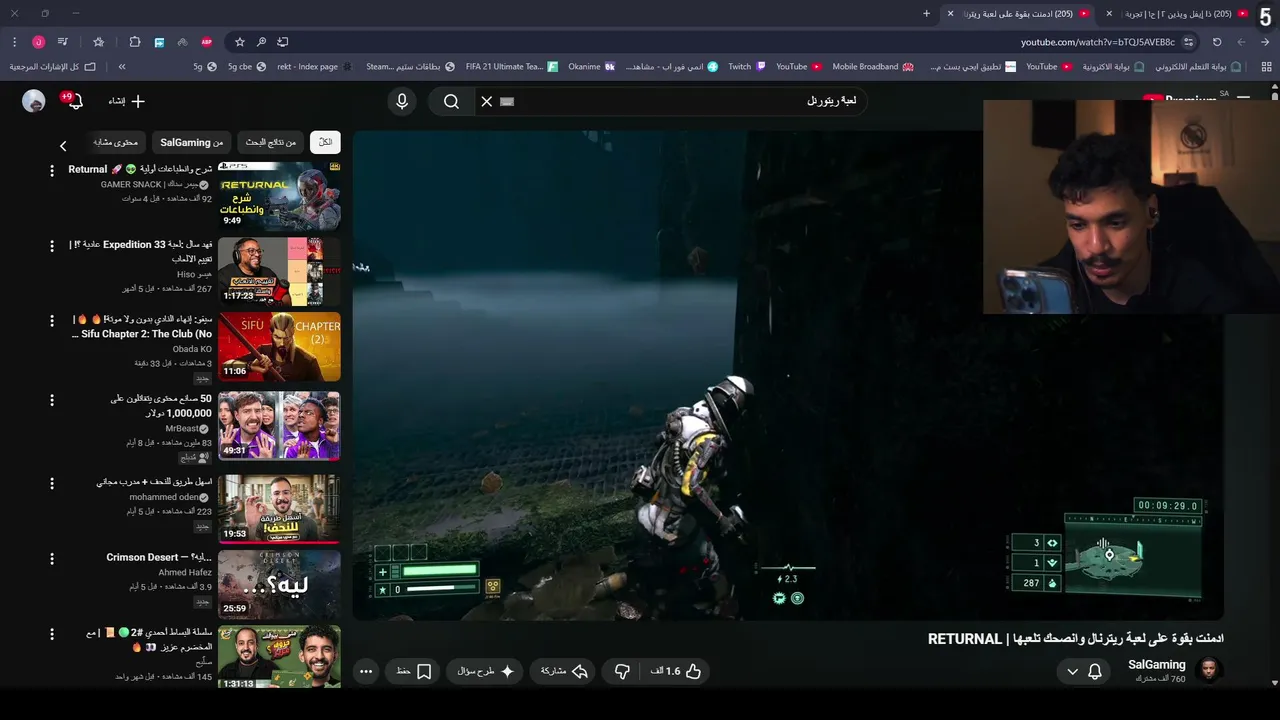1280x720 pixels.
Task: Like the video with thumbs up
Action: click(x=678, y=672)
